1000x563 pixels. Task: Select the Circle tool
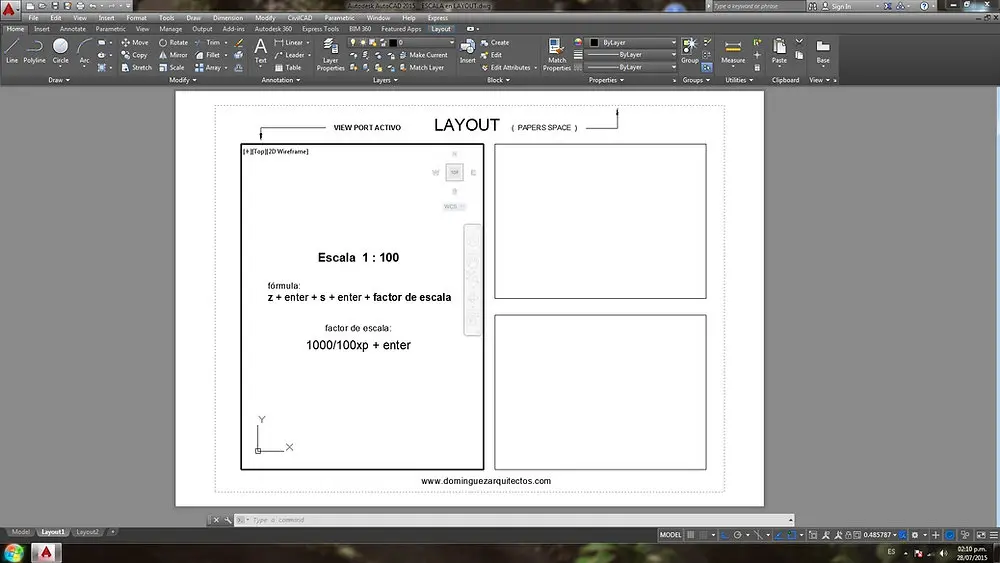[61, 50]
